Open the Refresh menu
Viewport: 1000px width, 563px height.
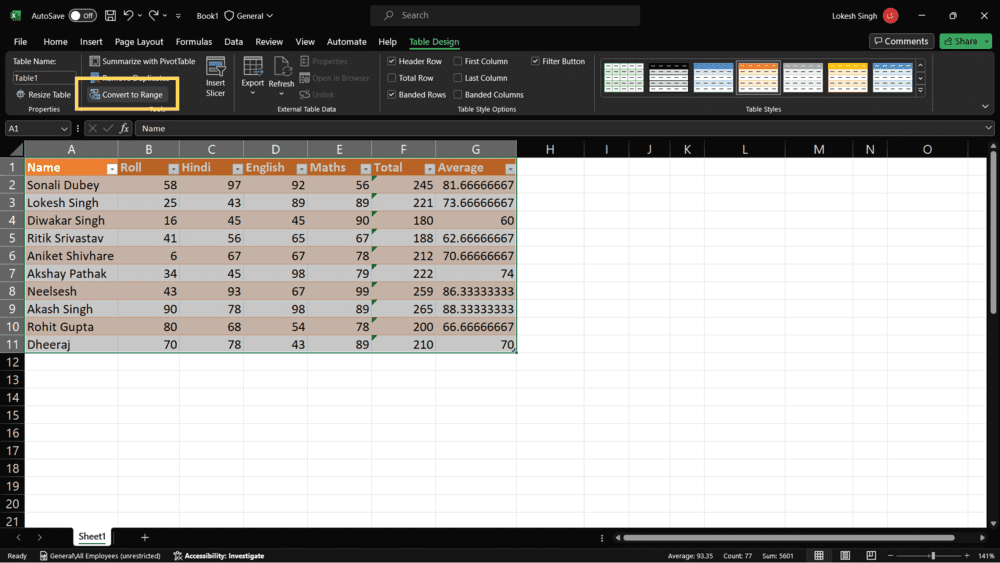(x=281, y=77)
